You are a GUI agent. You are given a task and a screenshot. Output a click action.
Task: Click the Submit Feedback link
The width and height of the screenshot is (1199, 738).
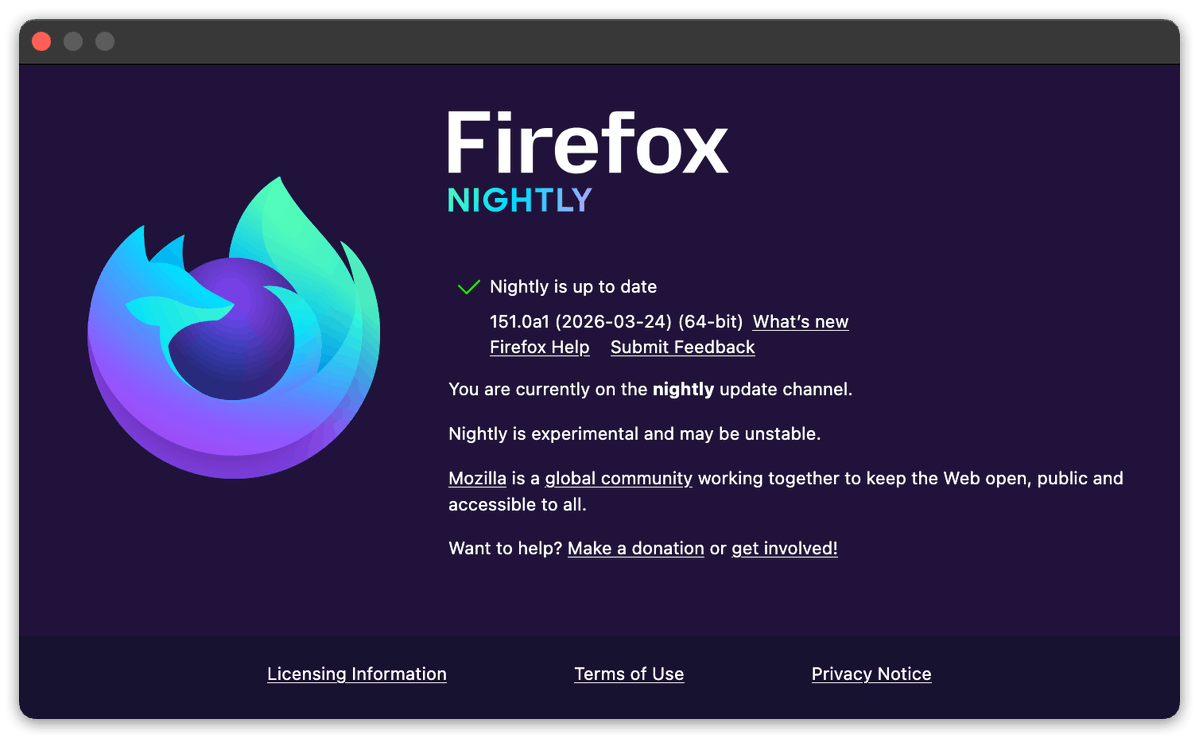(682, 347)
